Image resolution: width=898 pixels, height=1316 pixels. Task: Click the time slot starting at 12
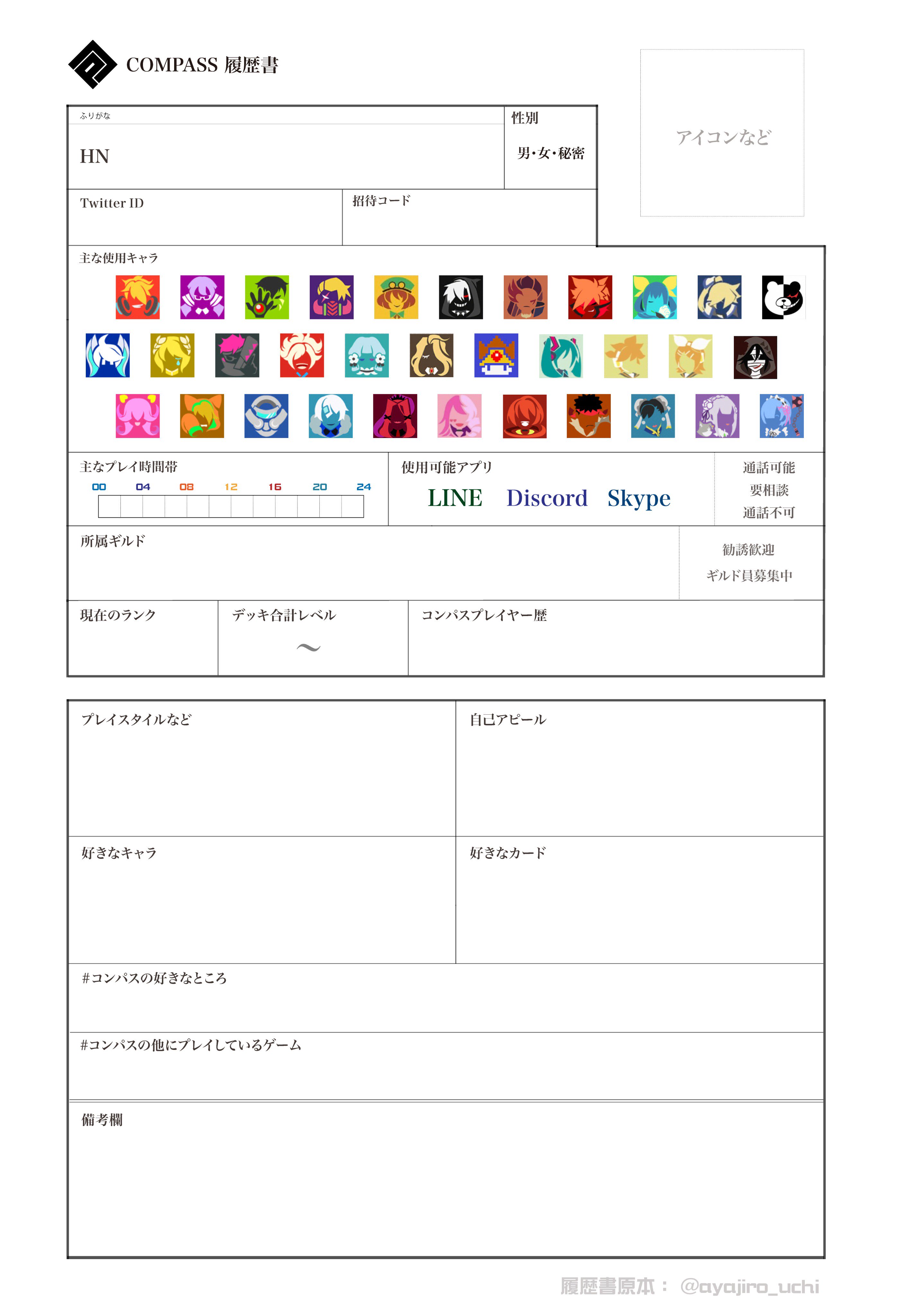(242, 506)
